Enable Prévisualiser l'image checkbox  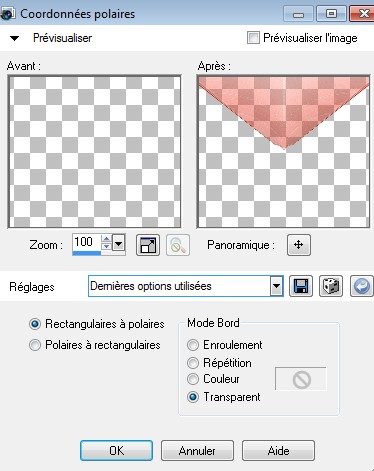(x=253, y=37)
